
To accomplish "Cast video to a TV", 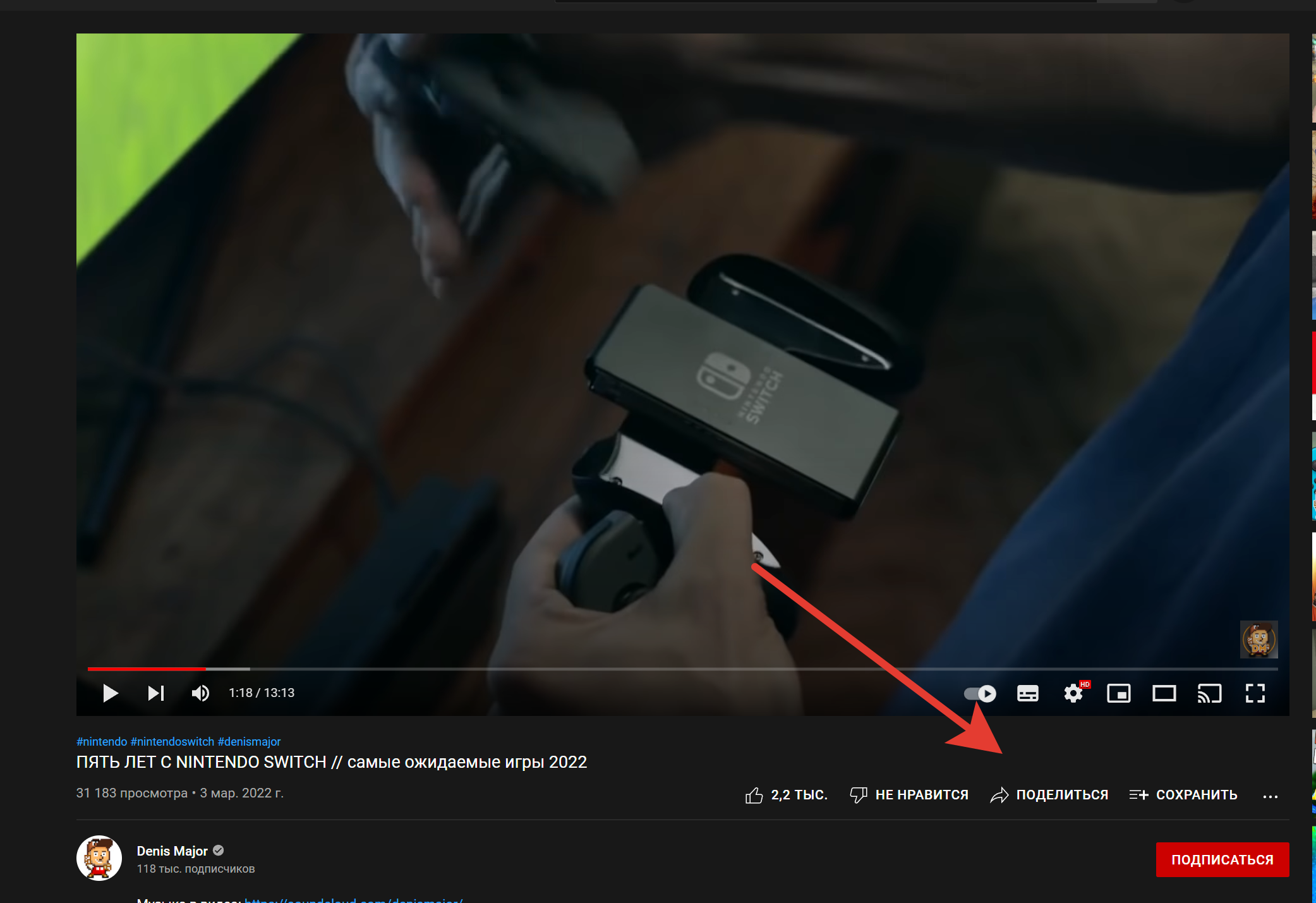I will click(1209, 694).
